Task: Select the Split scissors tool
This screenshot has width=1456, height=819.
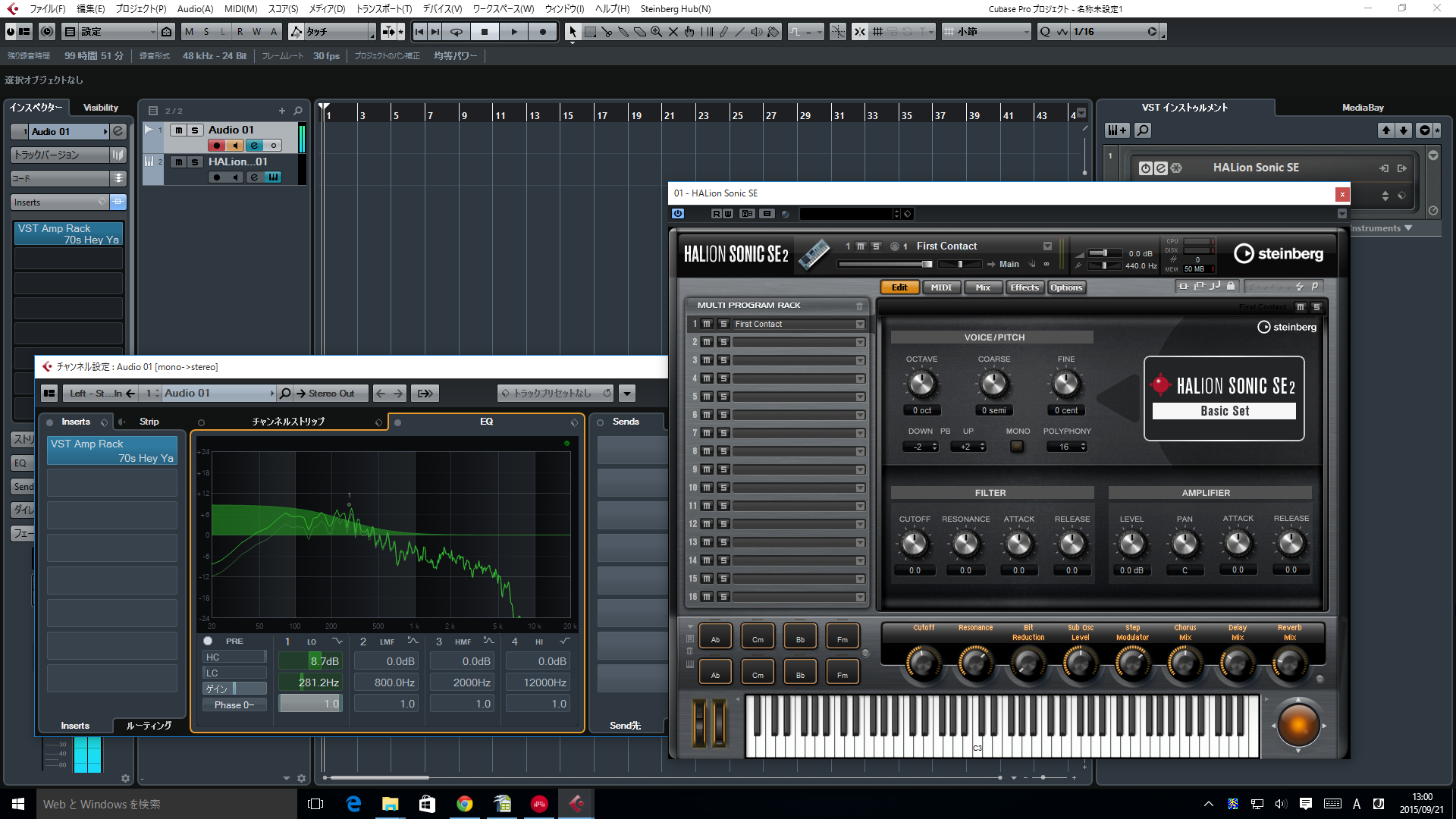Action: [x=607, y=32]
